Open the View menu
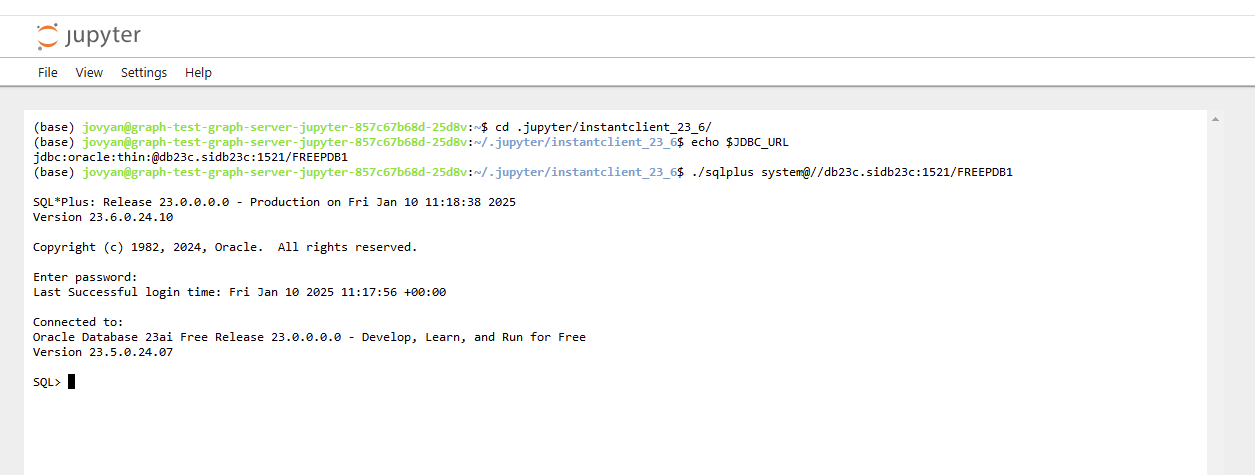 (89, 72)
